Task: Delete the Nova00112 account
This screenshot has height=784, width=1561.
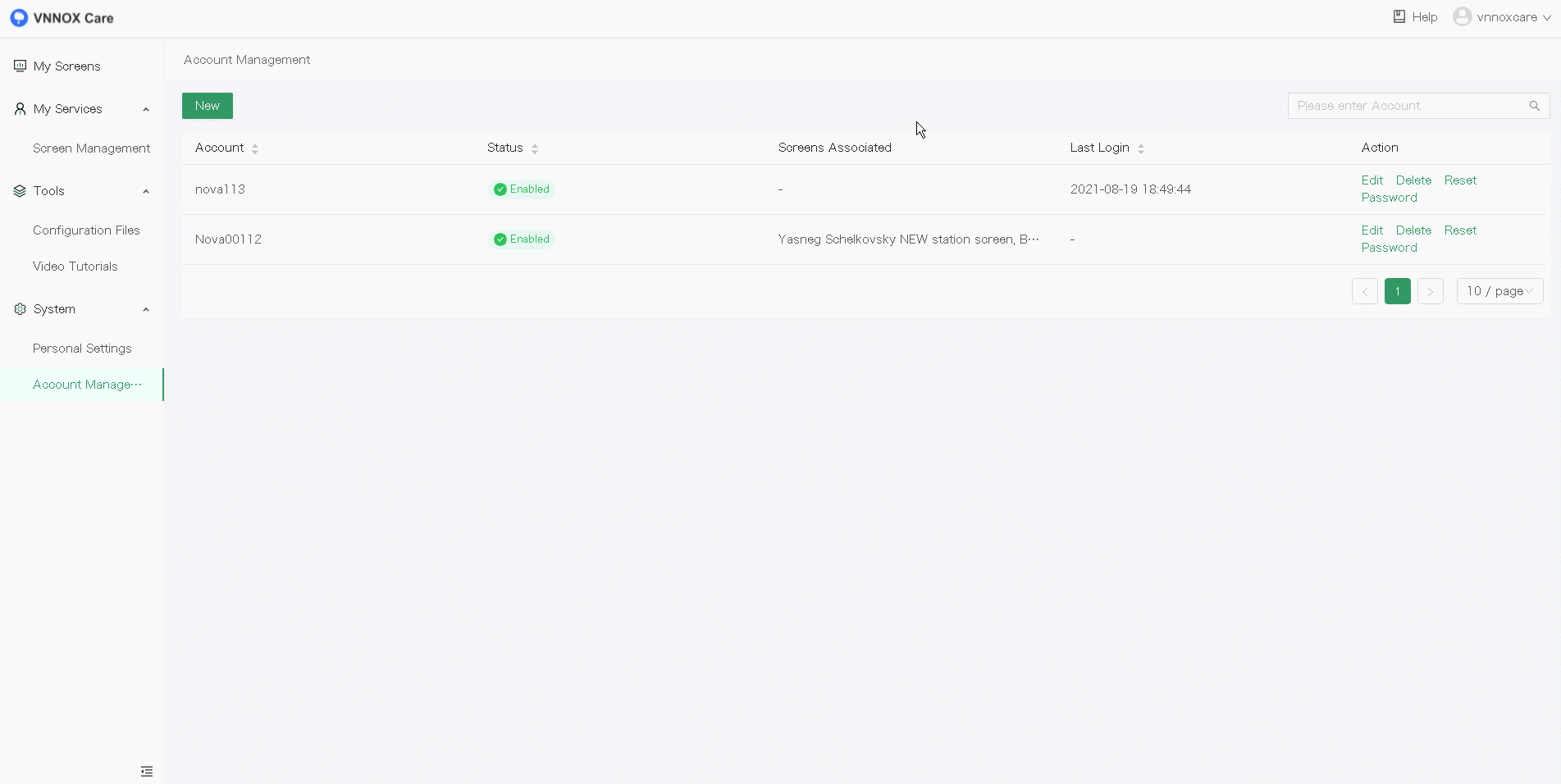Action: point(1413,230)
